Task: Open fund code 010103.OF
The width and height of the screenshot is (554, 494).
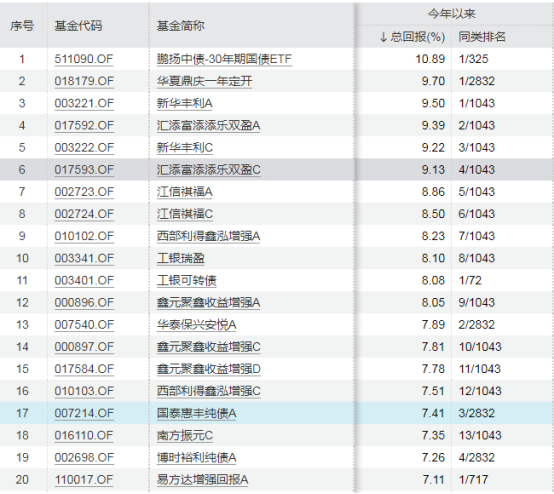Action: (84, 391)
